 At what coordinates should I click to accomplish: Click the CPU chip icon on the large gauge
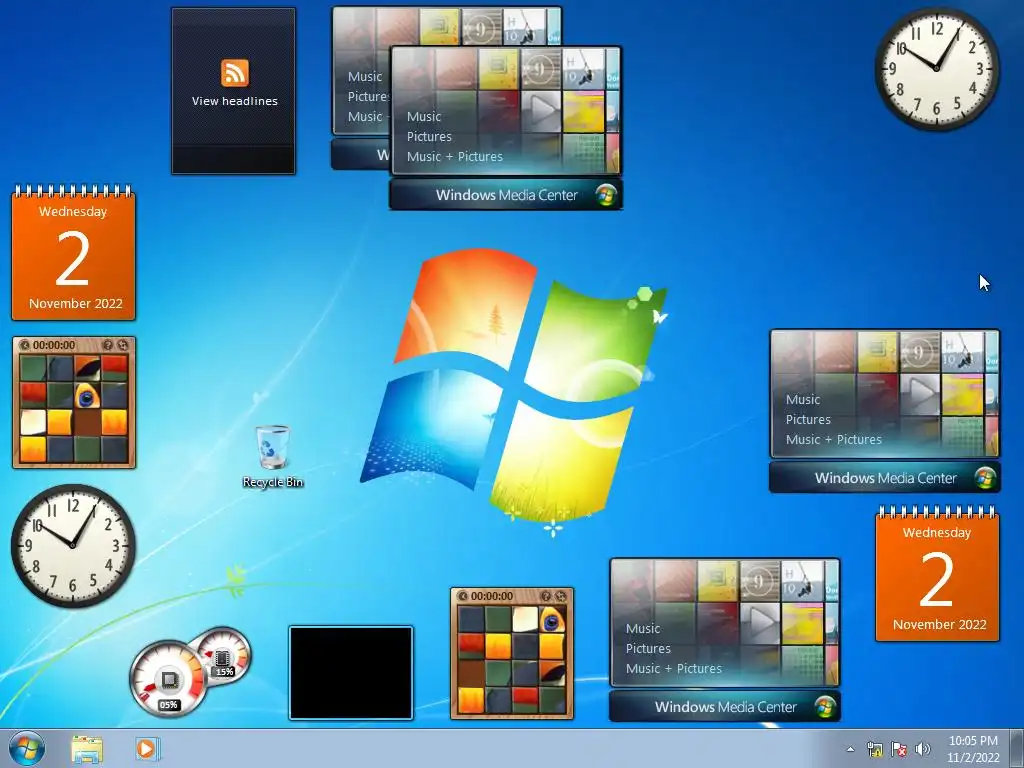(x=168, y=680)
